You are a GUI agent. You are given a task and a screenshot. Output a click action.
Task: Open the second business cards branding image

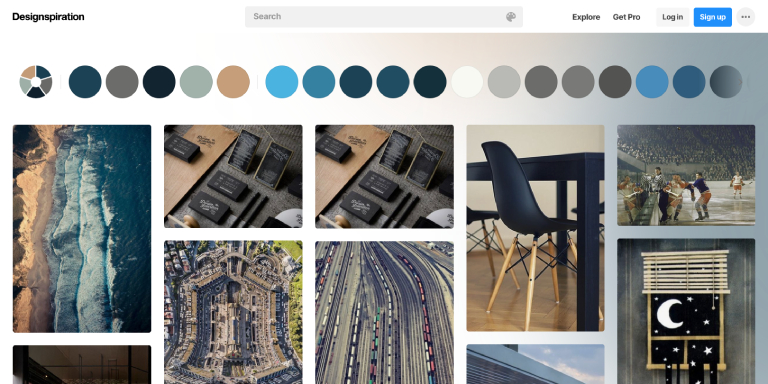click(384, 176)
